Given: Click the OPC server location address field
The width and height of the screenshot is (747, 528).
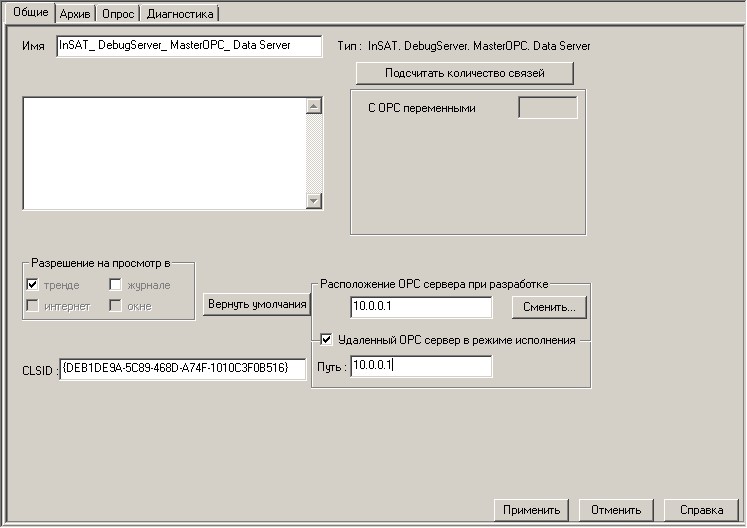Looking at the screenshot, I should pyautogui.click(x=421, y=307).
